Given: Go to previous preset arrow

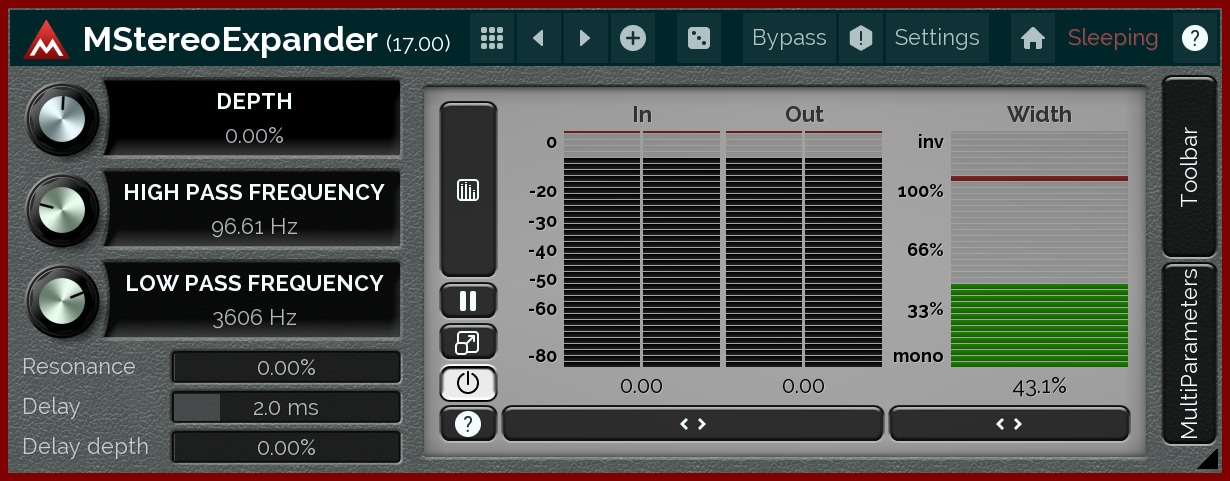Looking at the screenshot, I should [x=538, y=38].
